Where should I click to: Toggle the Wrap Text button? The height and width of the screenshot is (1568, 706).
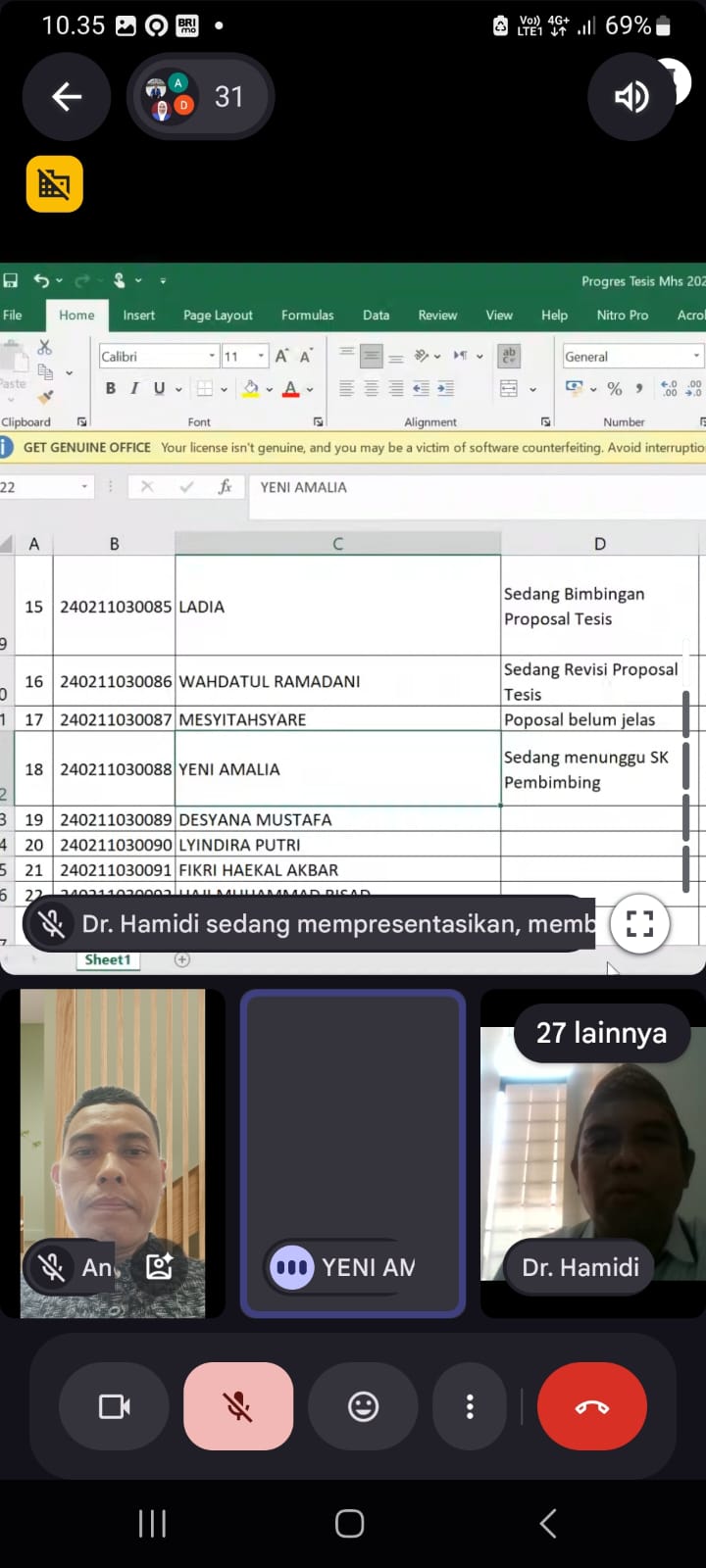click(x=509, y=357)
